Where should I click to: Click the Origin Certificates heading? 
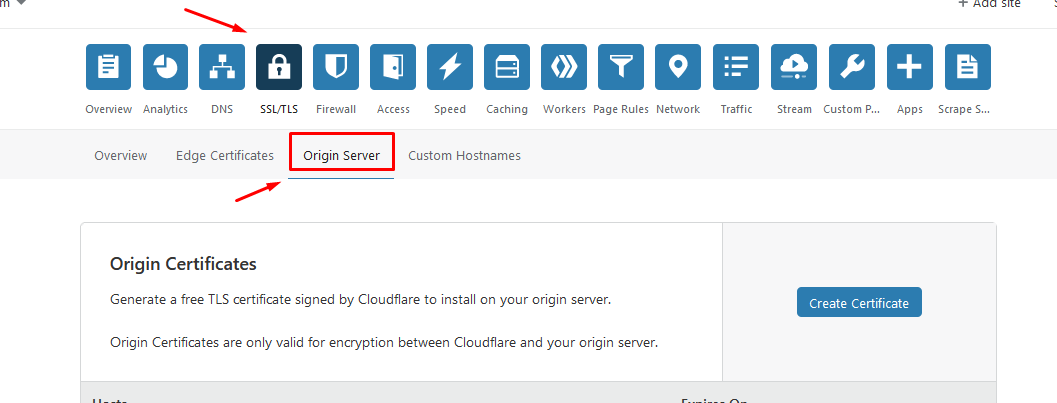(183, 264)
